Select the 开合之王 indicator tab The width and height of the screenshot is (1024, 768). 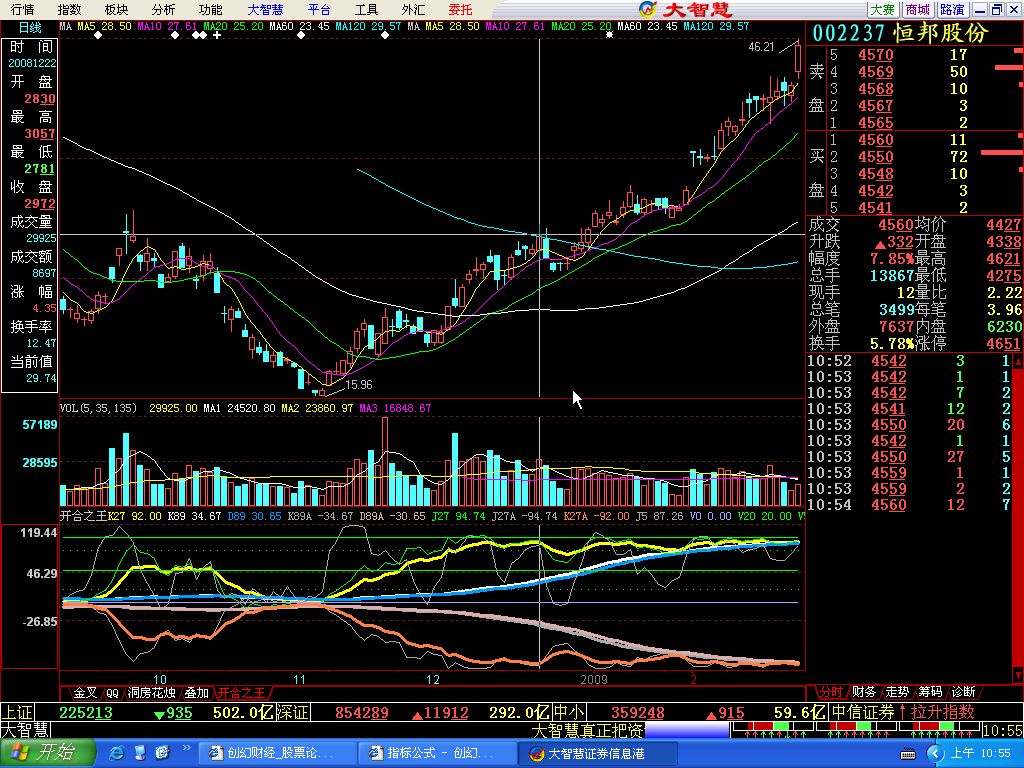pyautogui.click(x=241, y=692)
